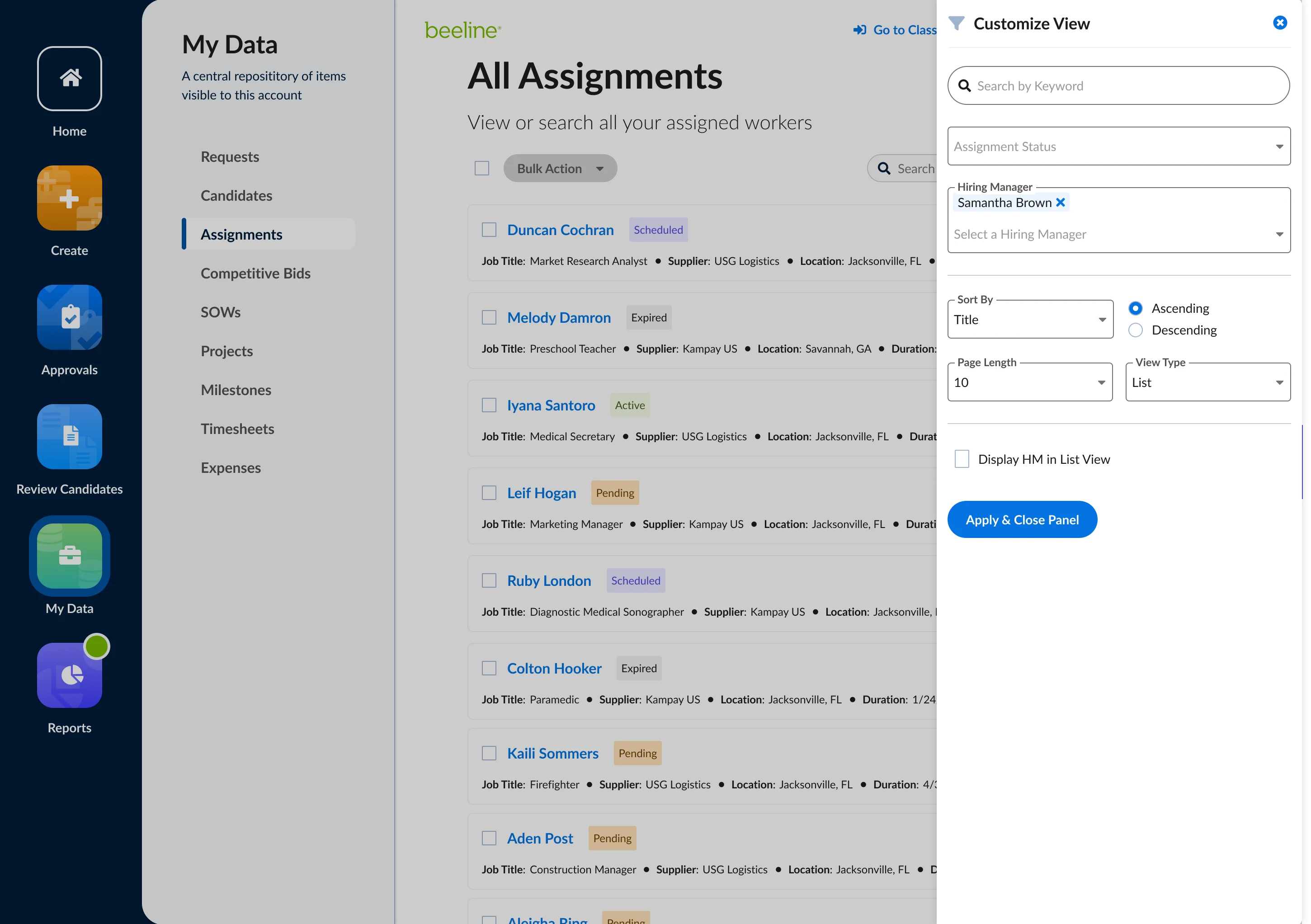Check the Iyana Santoro row checkbox
The width and height of the screenshot is (1311, 924).
click(x=489, y=405)
